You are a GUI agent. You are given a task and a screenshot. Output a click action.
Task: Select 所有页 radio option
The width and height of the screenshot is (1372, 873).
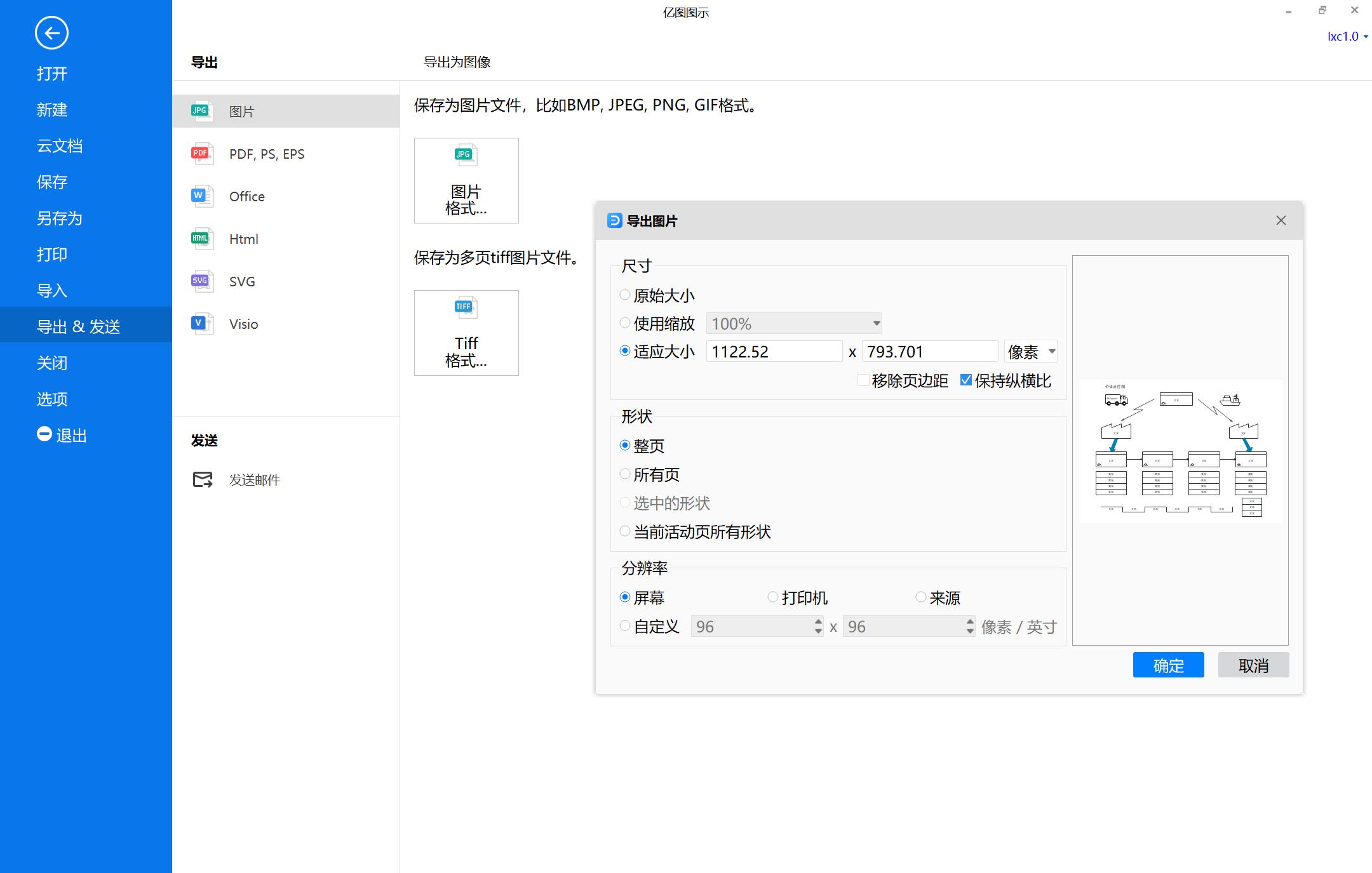[625, 474]
